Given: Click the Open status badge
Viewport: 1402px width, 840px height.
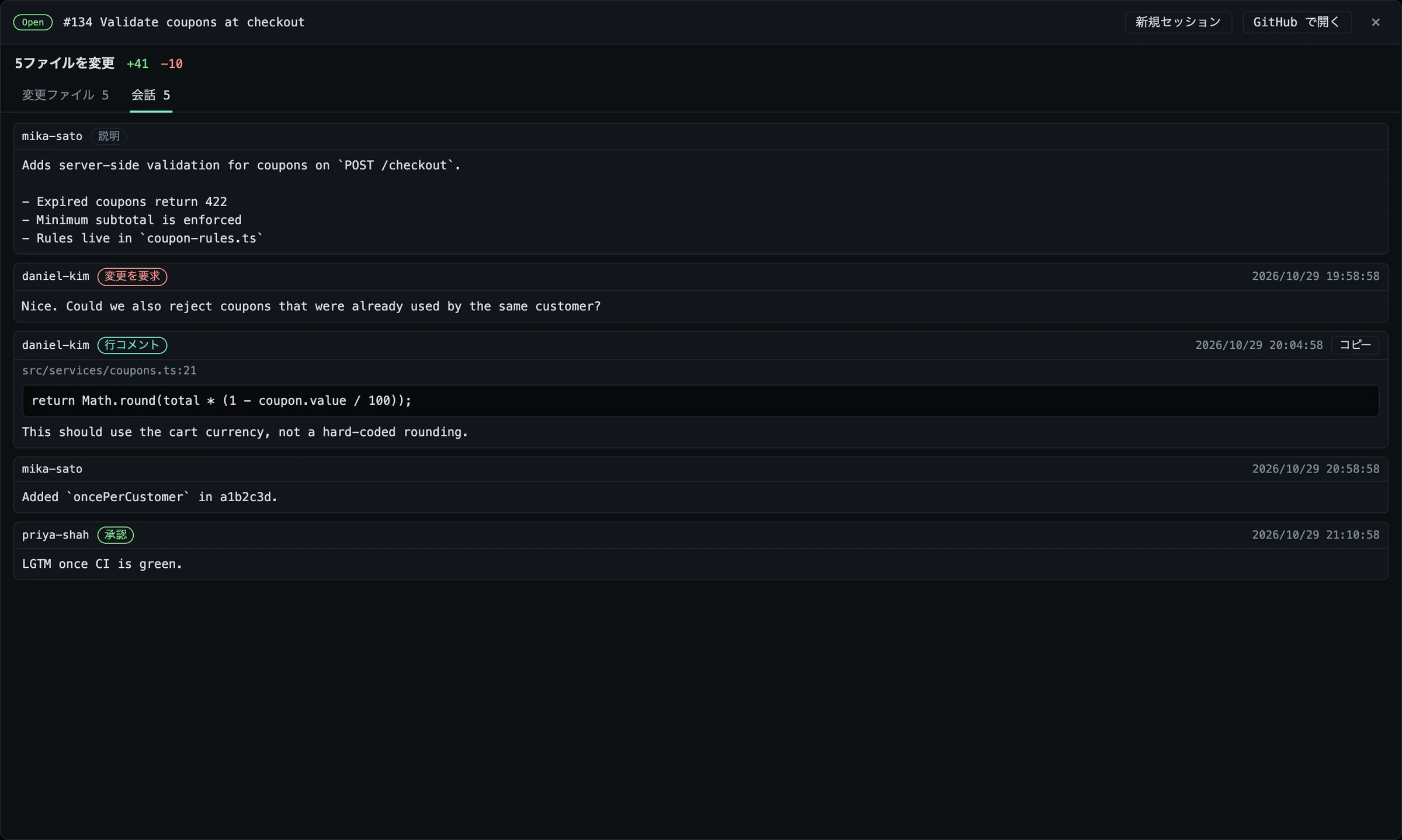Looking at the screenshot, I should (x=33, y=22).
